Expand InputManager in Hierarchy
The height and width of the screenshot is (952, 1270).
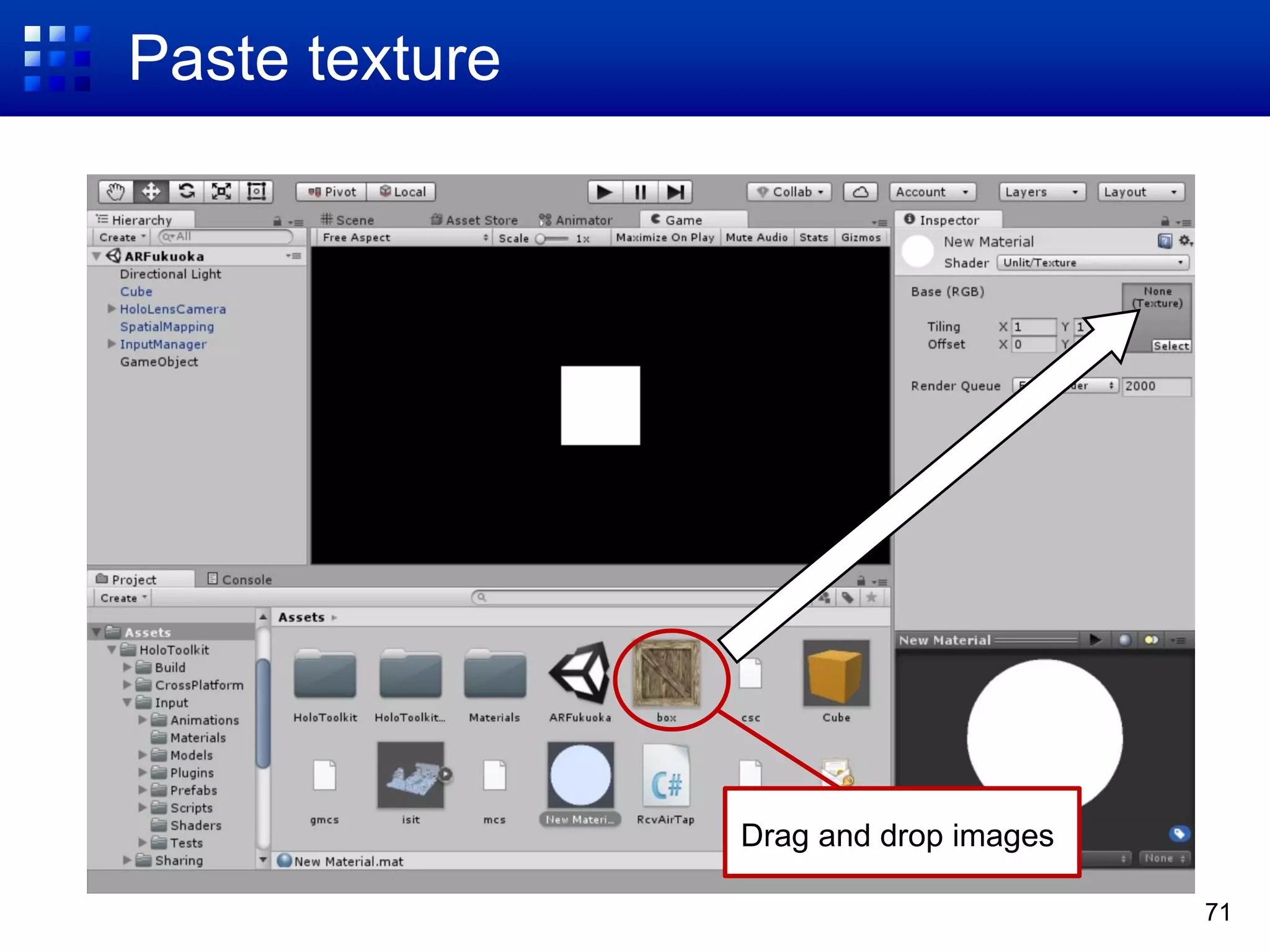112,344
